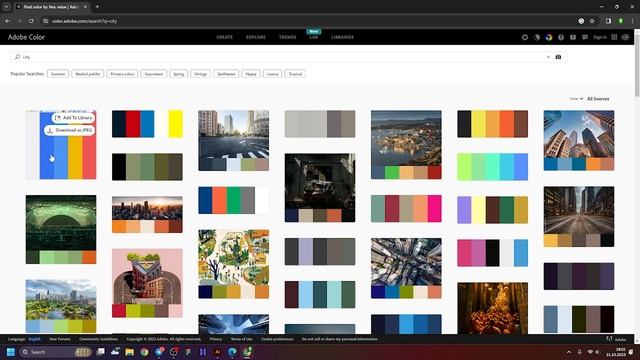Open the skyscrapers looking-up photo palette
640x360 pixels.
(579, 140)
